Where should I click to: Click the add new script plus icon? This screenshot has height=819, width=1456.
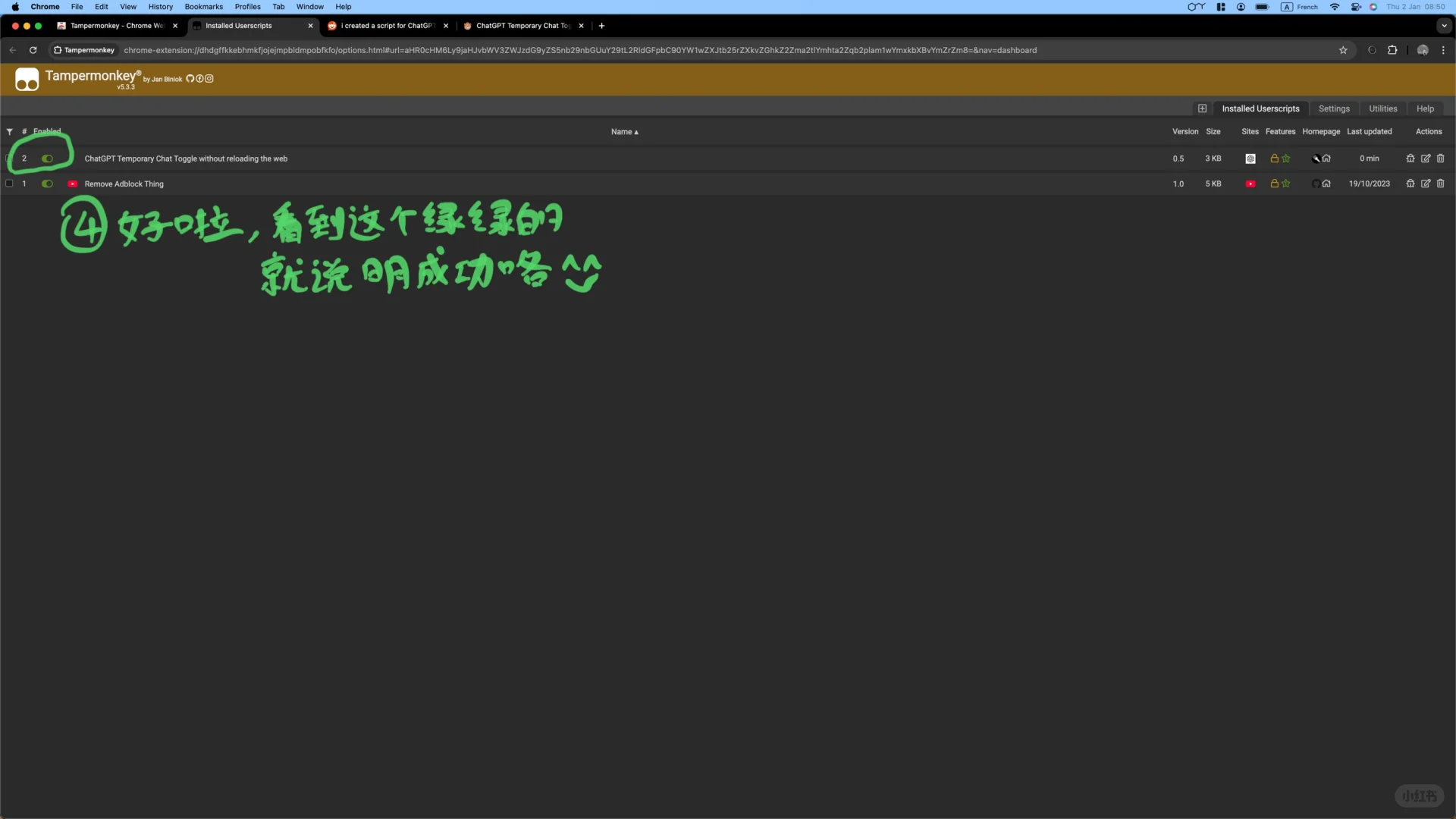coord(1202,108)
